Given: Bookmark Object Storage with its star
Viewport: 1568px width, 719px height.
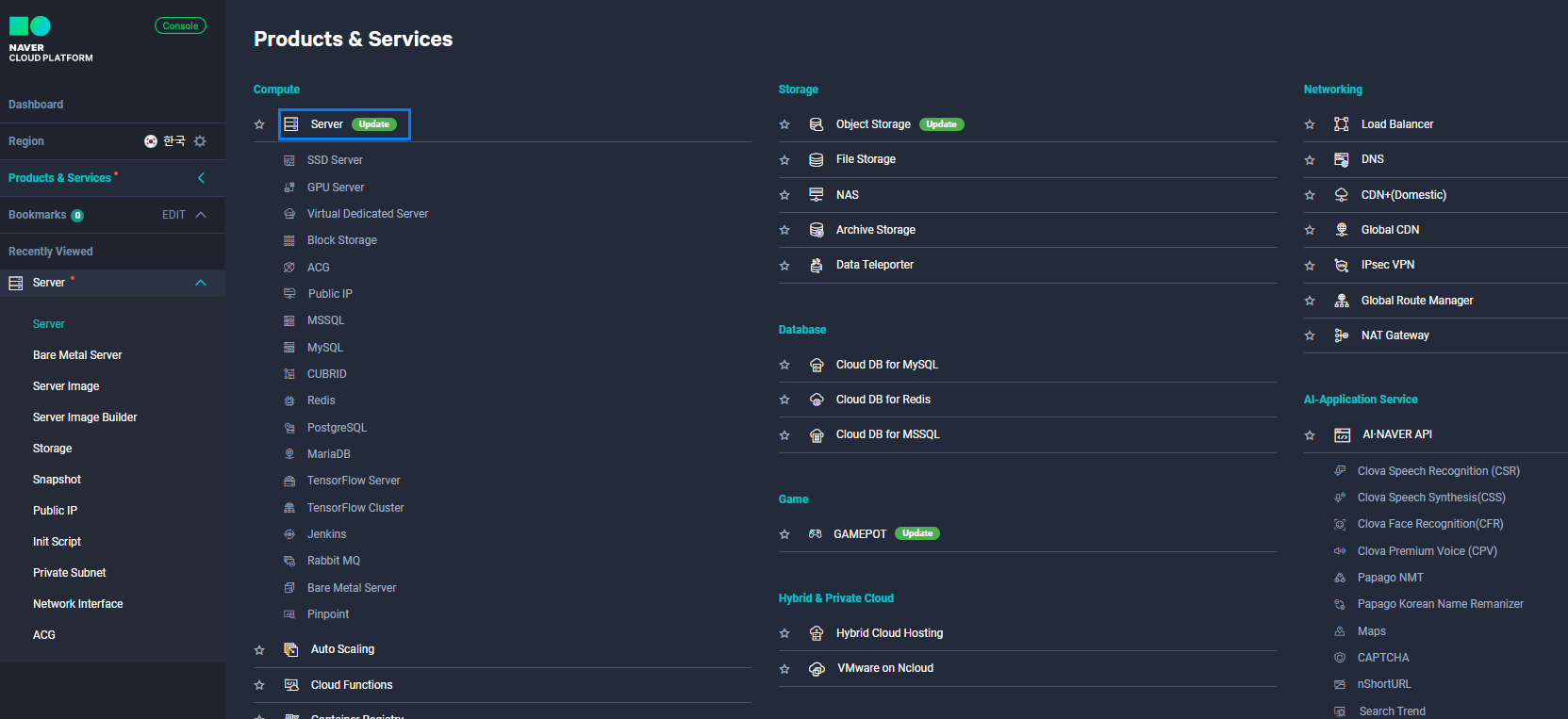Looking at the screenshot, I should (784, 124).
